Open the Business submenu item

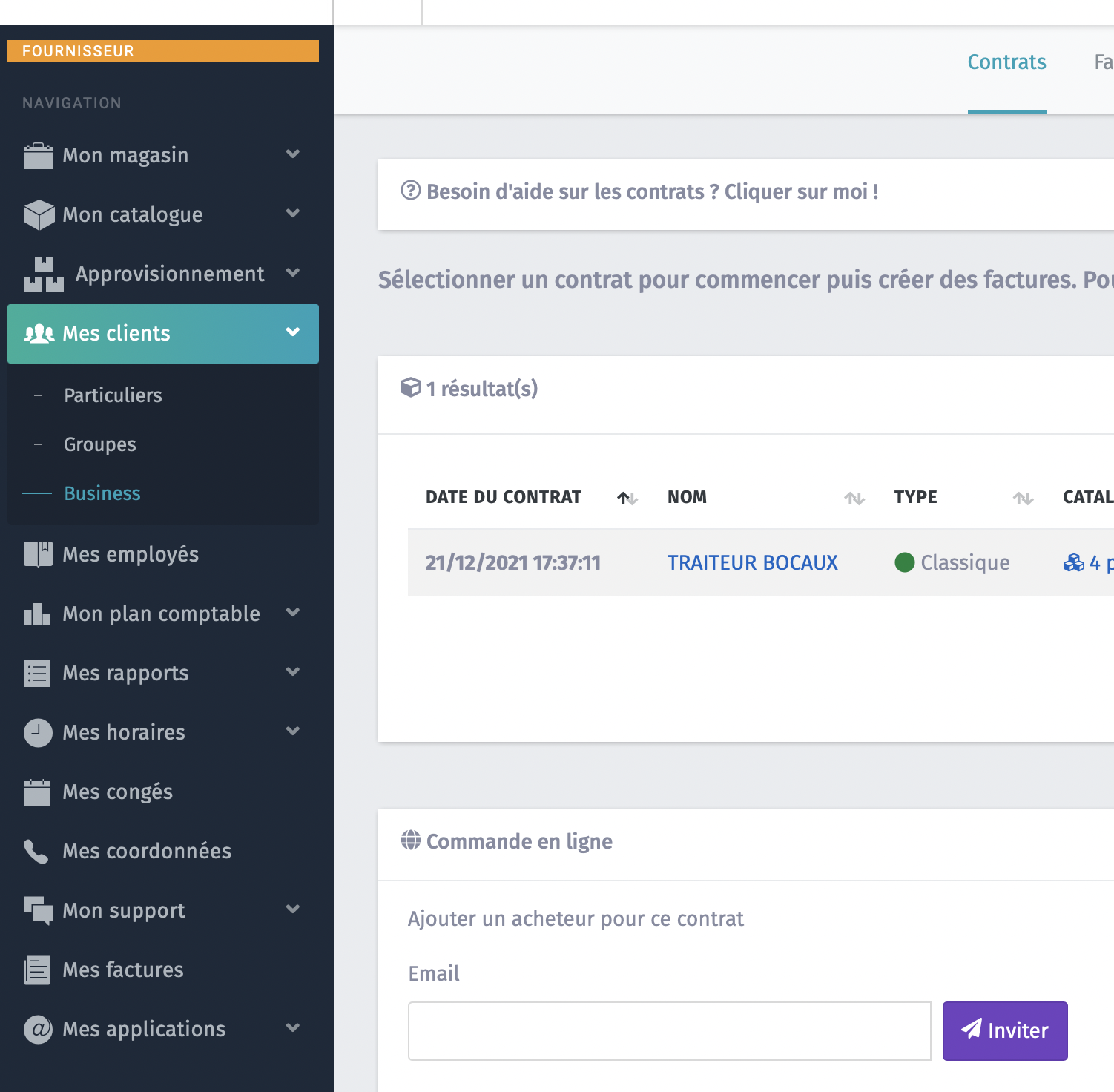point(102,493)
